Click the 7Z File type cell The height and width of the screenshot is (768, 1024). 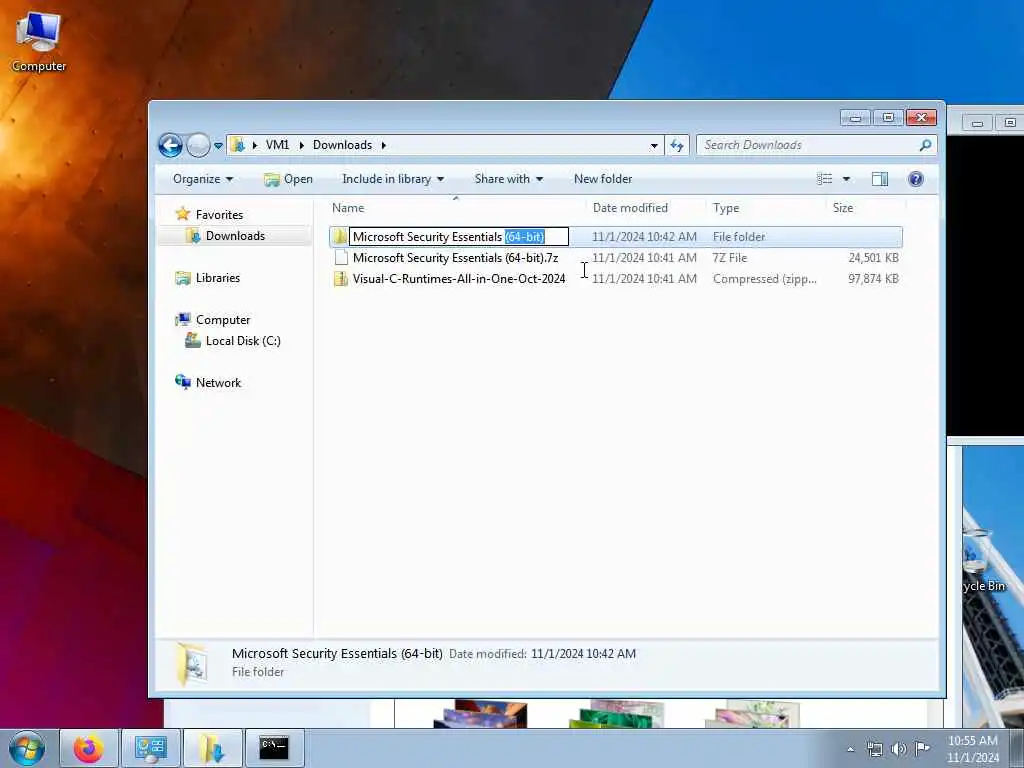tap(729, 258)
